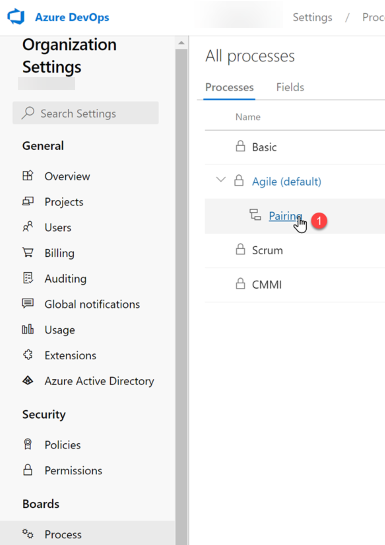Click the Users icon in sidebar
Screen dimensions: 385x545
(28, 227)
